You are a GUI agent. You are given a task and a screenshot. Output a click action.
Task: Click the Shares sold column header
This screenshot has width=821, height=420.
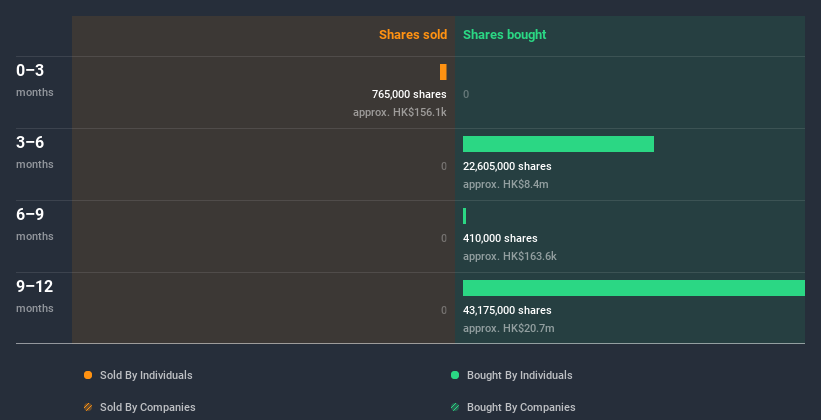[x=413, y=35]
